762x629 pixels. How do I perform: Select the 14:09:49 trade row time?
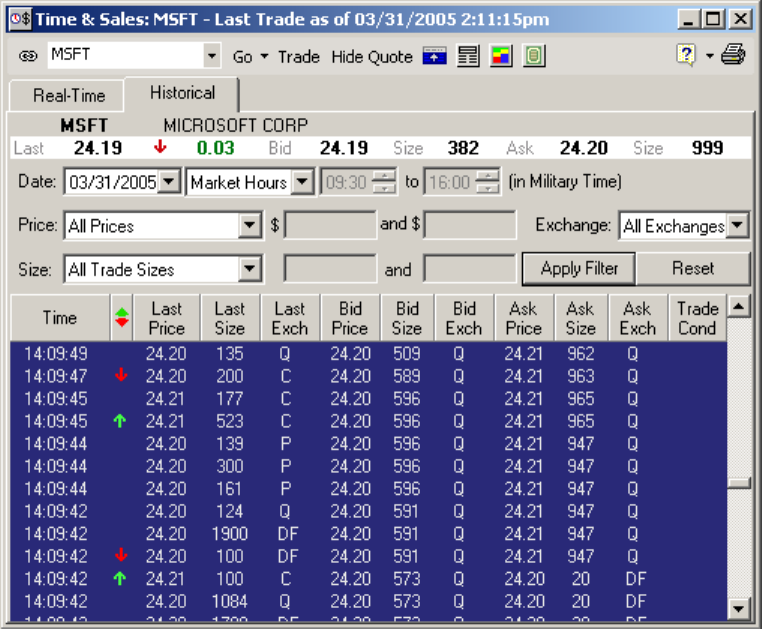(x=55, y=353)
